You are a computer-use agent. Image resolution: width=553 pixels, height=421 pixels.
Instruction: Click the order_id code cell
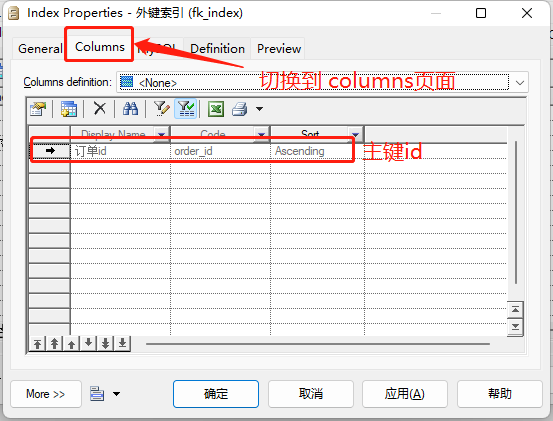click(x=220, y=151)
